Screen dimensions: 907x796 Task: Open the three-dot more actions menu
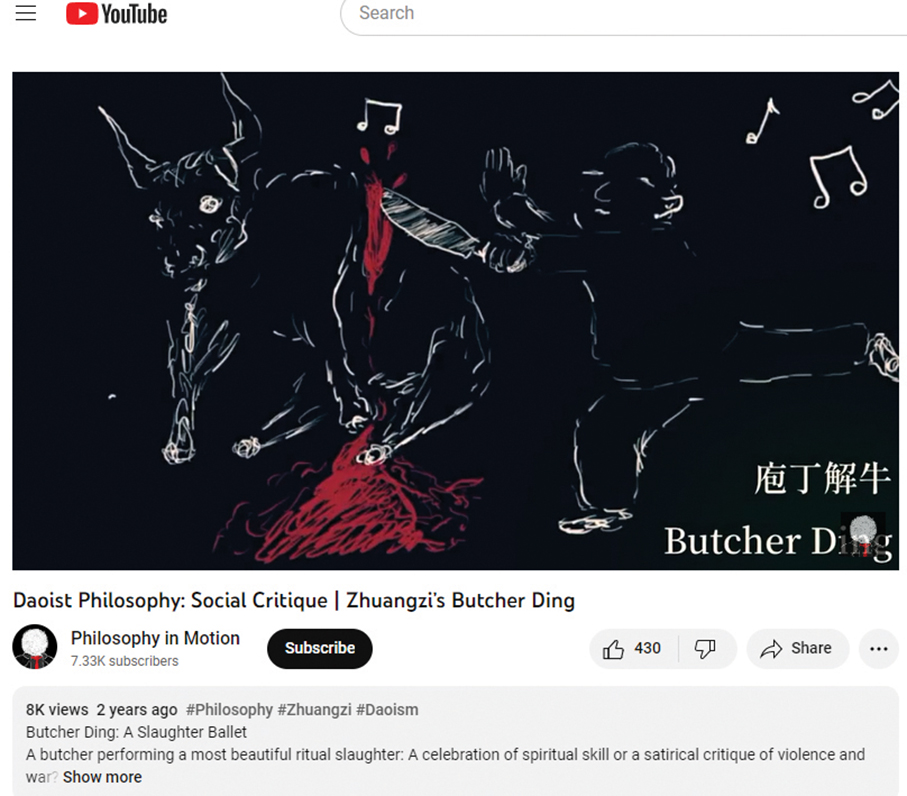point(879,648)
